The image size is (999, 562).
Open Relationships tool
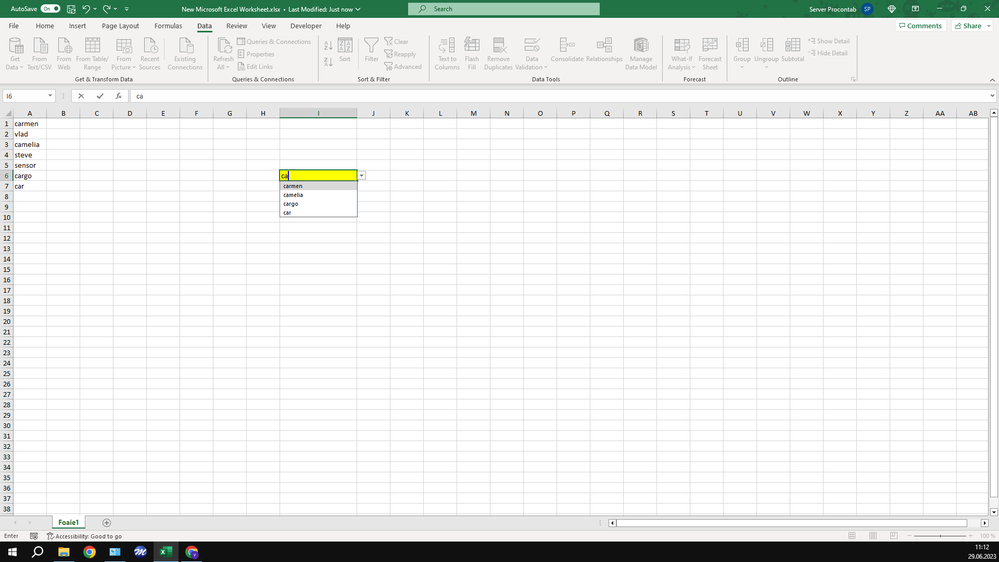604,50
